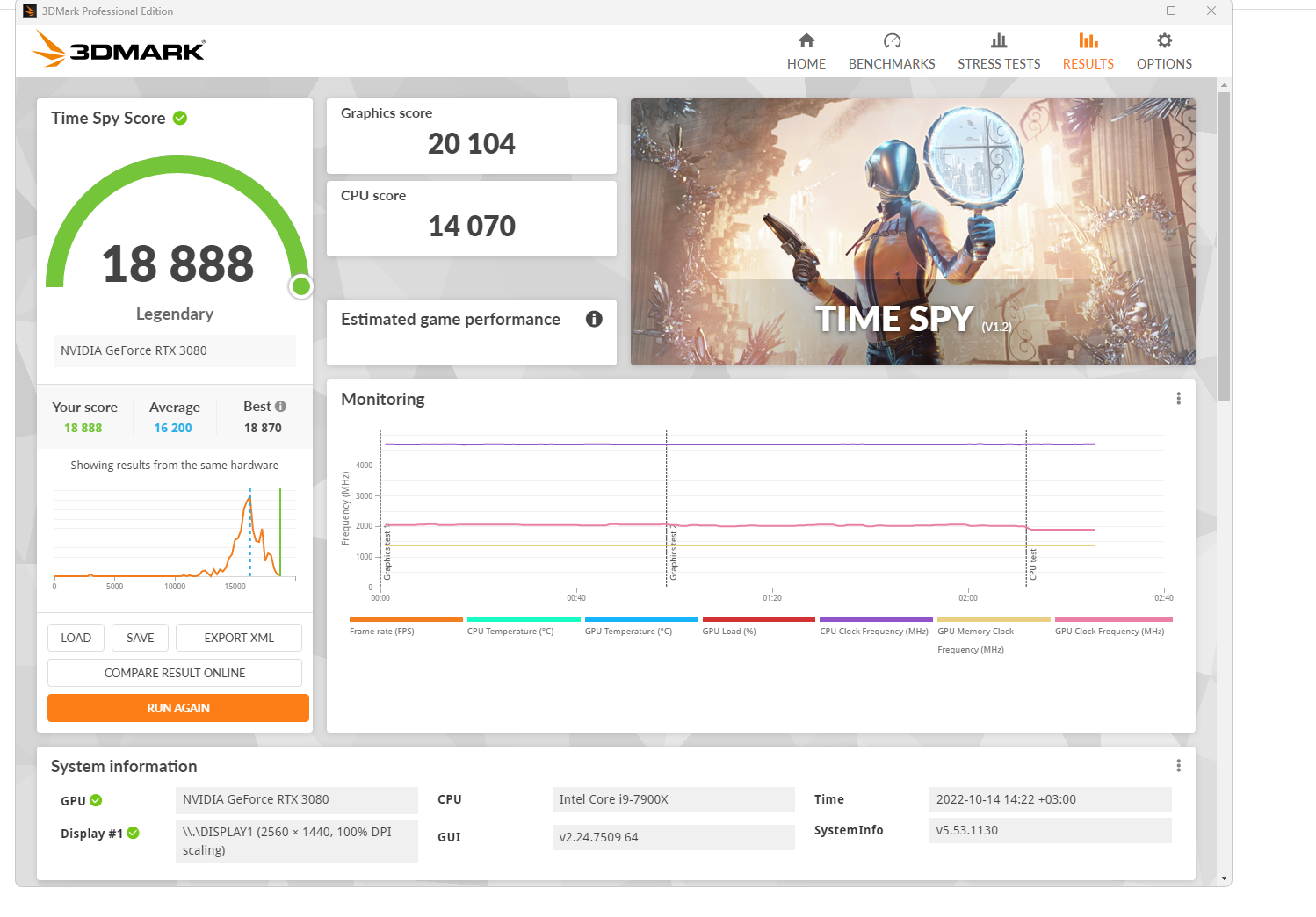
Task: Click SystemInfo version v5.53.1130
Action: tap(1050, 830)
